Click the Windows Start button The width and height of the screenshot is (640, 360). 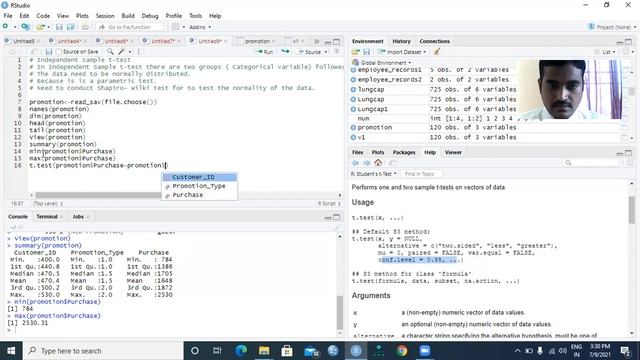[x=11, y=351]
